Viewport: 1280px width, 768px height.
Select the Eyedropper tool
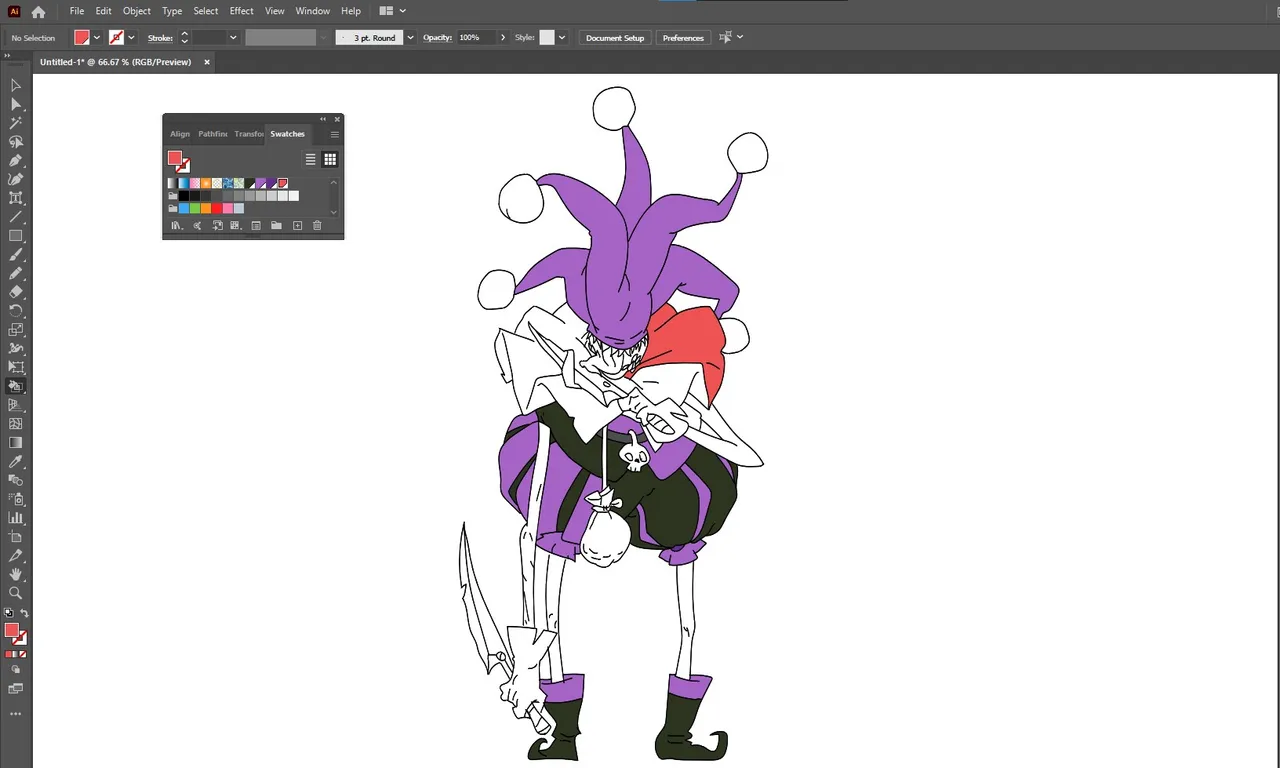coord(15,461)
